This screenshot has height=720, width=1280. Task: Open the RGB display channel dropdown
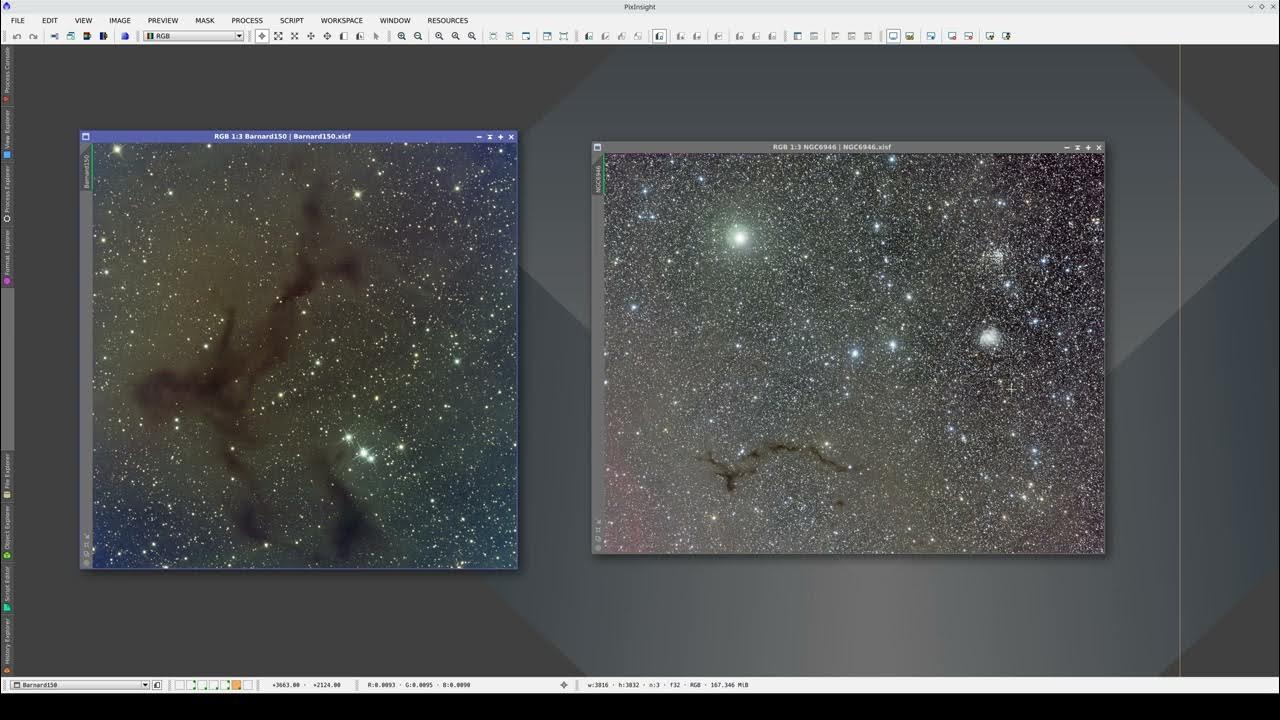[194, 36]
